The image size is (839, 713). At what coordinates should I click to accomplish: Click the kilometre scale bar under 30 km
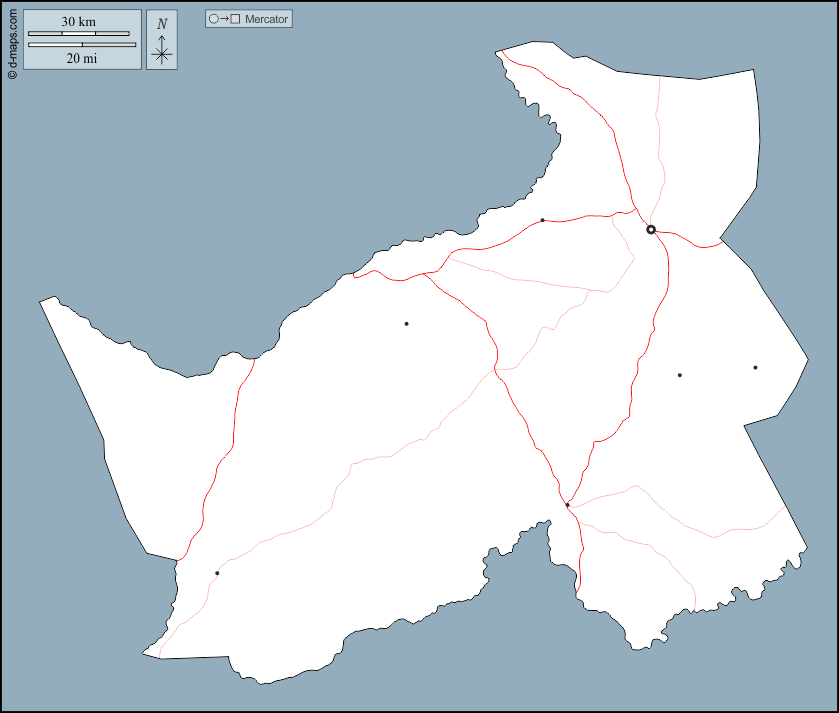[x=78, y=34]
